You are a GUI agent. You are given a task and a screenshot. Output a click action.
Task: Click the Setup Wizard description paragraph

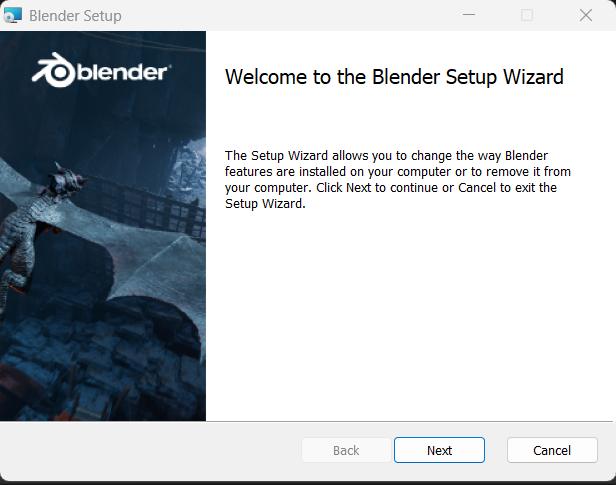[398, 179]
